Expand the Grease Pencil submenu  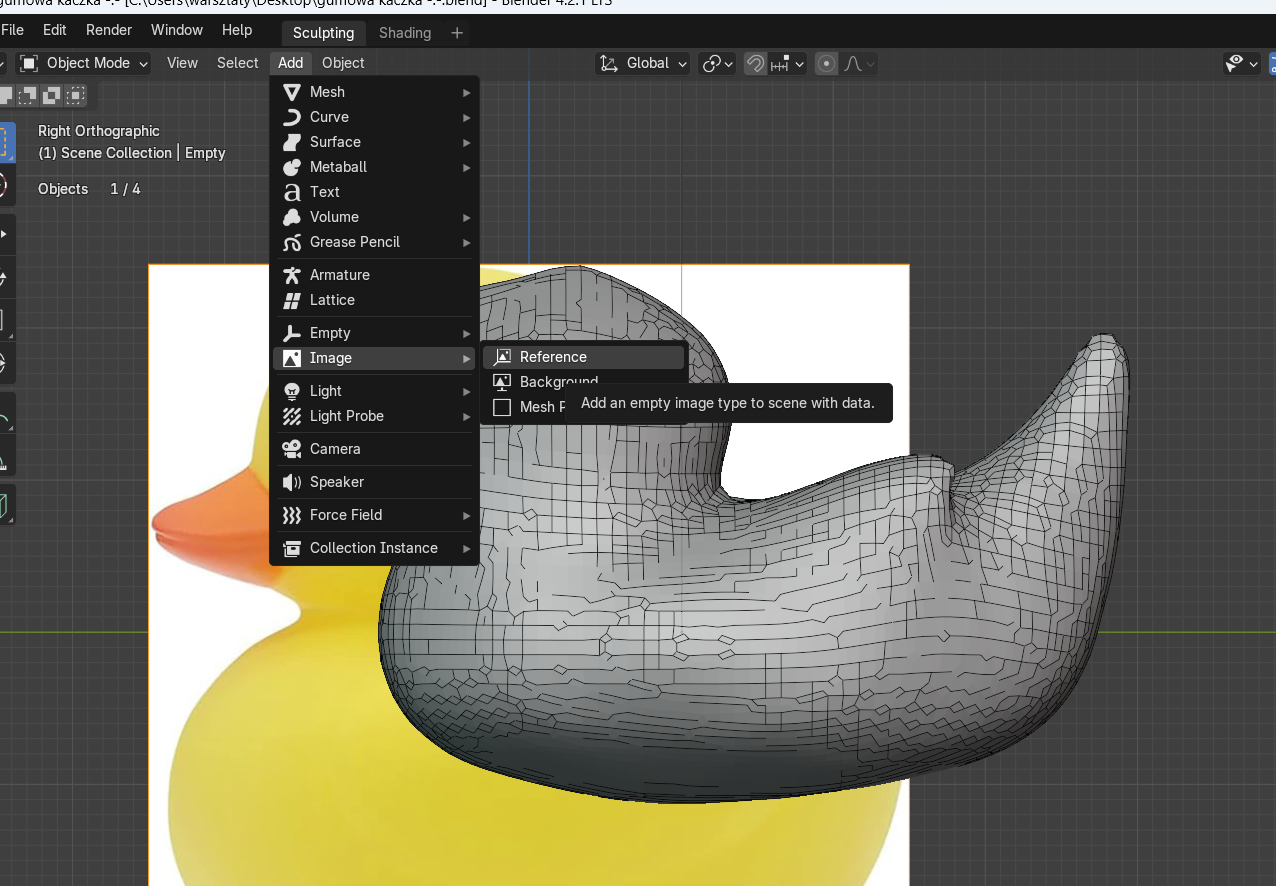click(375, 242)
